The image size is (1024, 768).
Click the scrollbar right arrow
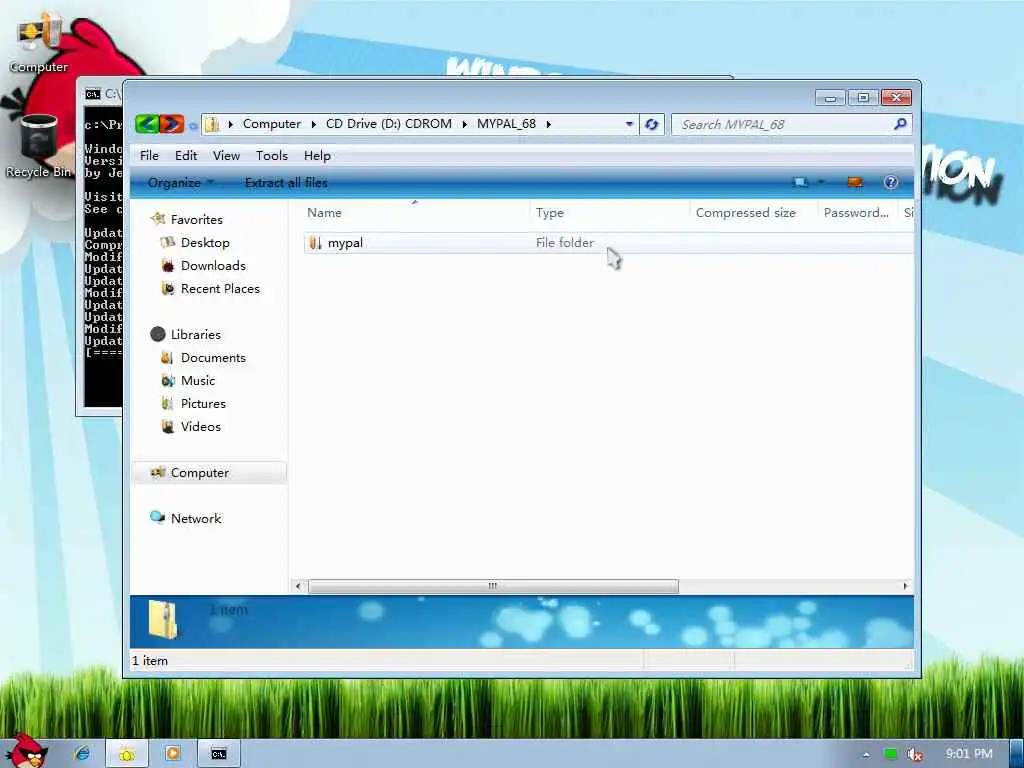click(905, 586)
